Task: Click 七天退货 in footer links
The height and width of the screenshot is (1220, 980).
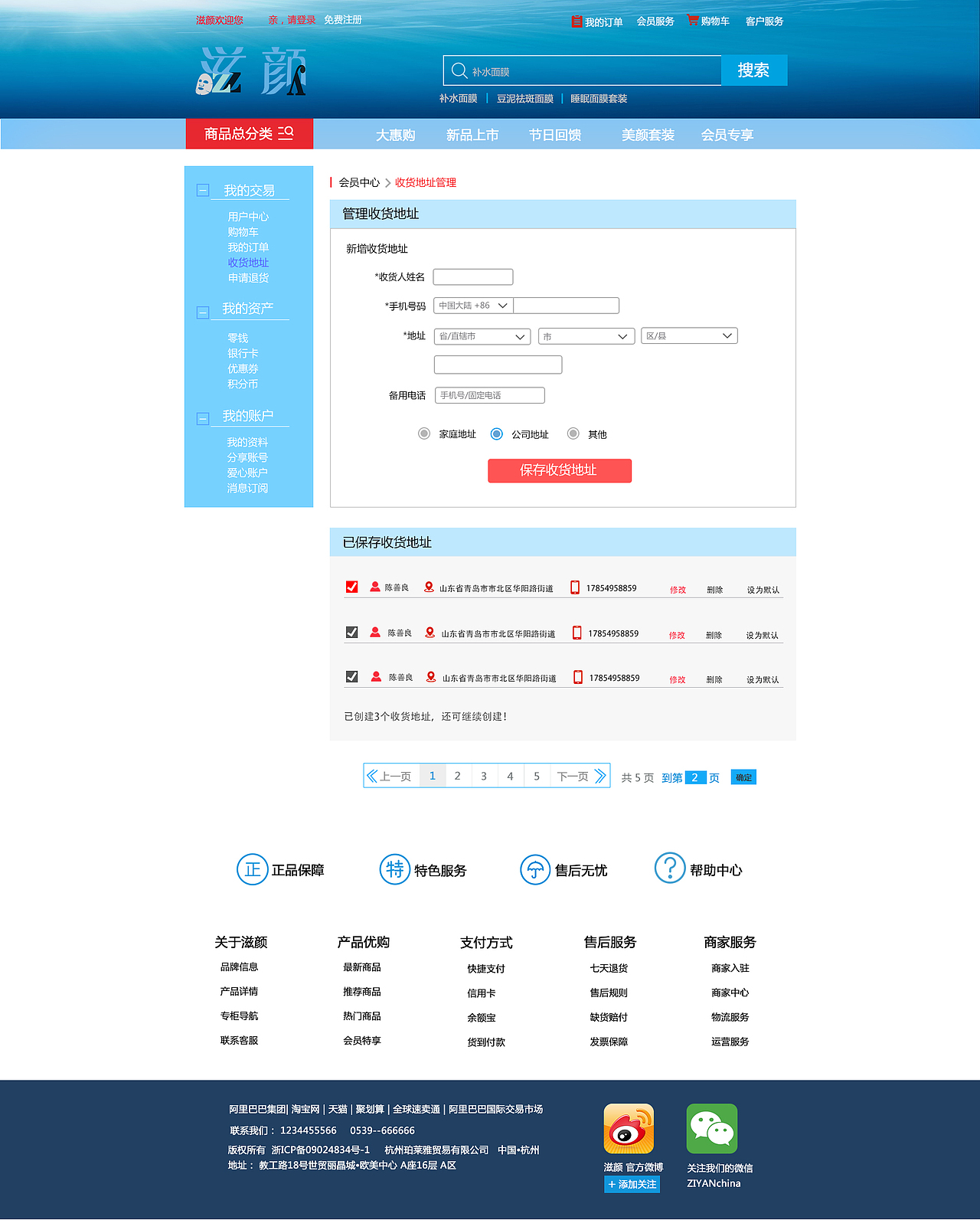Action: pyautogui.click(x=609, y=969)
